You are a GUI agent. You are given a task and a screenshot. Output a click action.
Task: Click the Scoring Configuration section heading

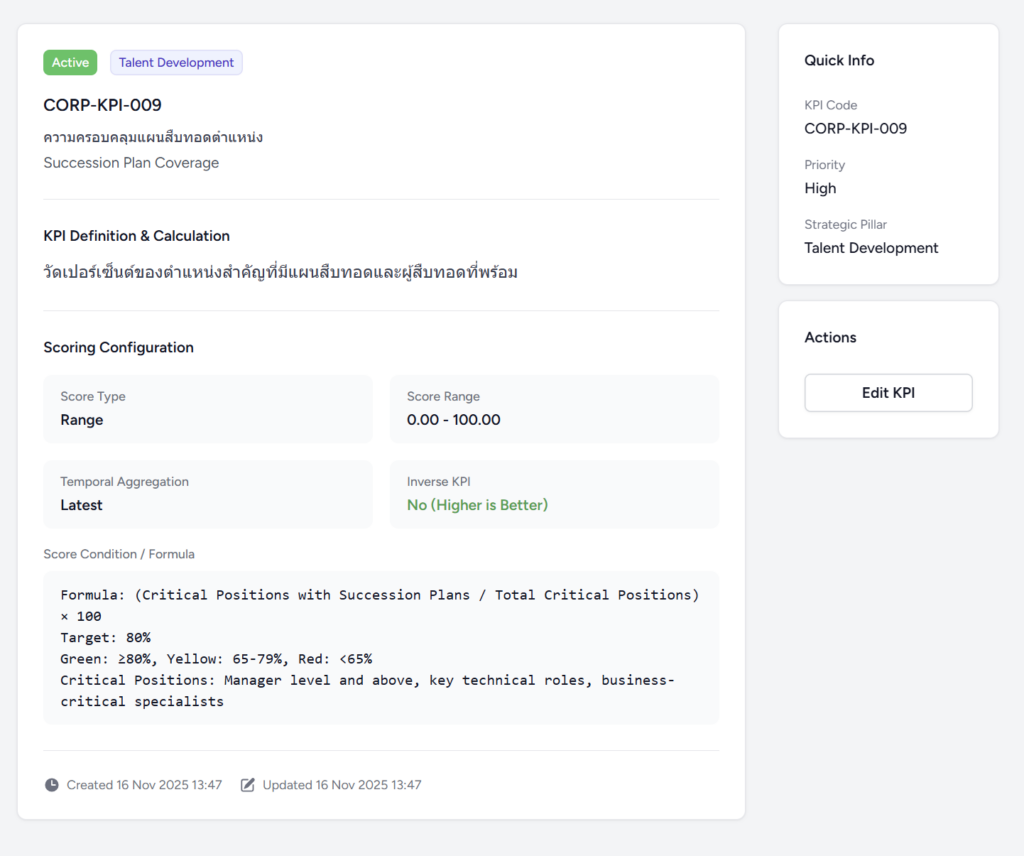tap(118, 348)
